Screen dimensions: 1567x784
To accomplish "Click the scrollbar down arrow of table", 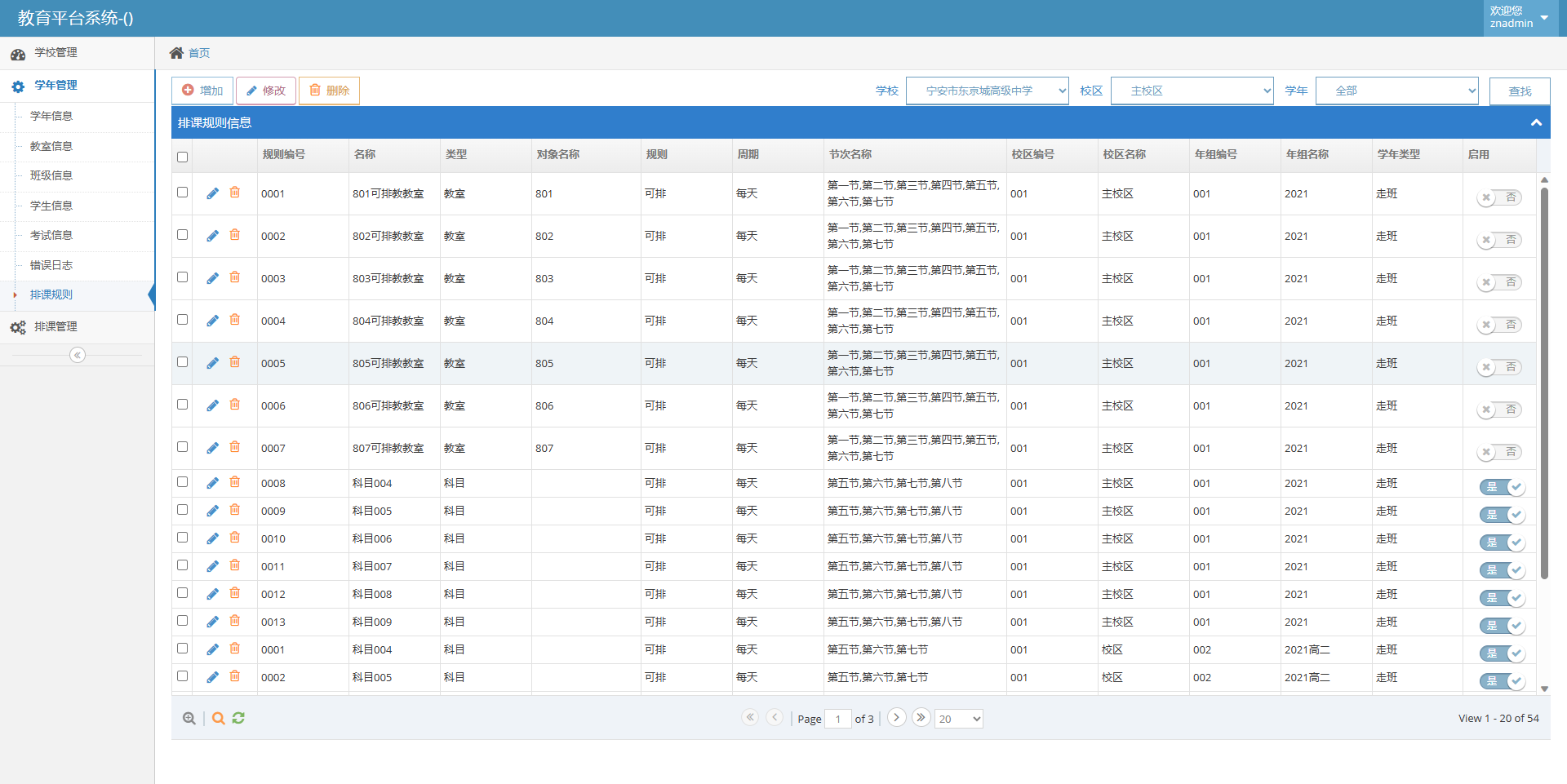I will [1544, 689].
